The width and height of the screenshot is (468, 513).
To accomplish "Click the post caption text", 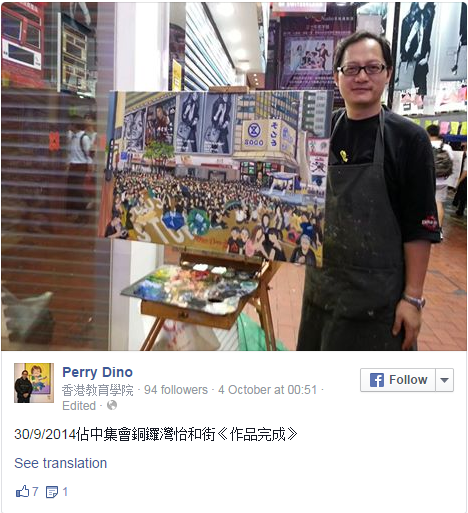I will click(156, 435).
